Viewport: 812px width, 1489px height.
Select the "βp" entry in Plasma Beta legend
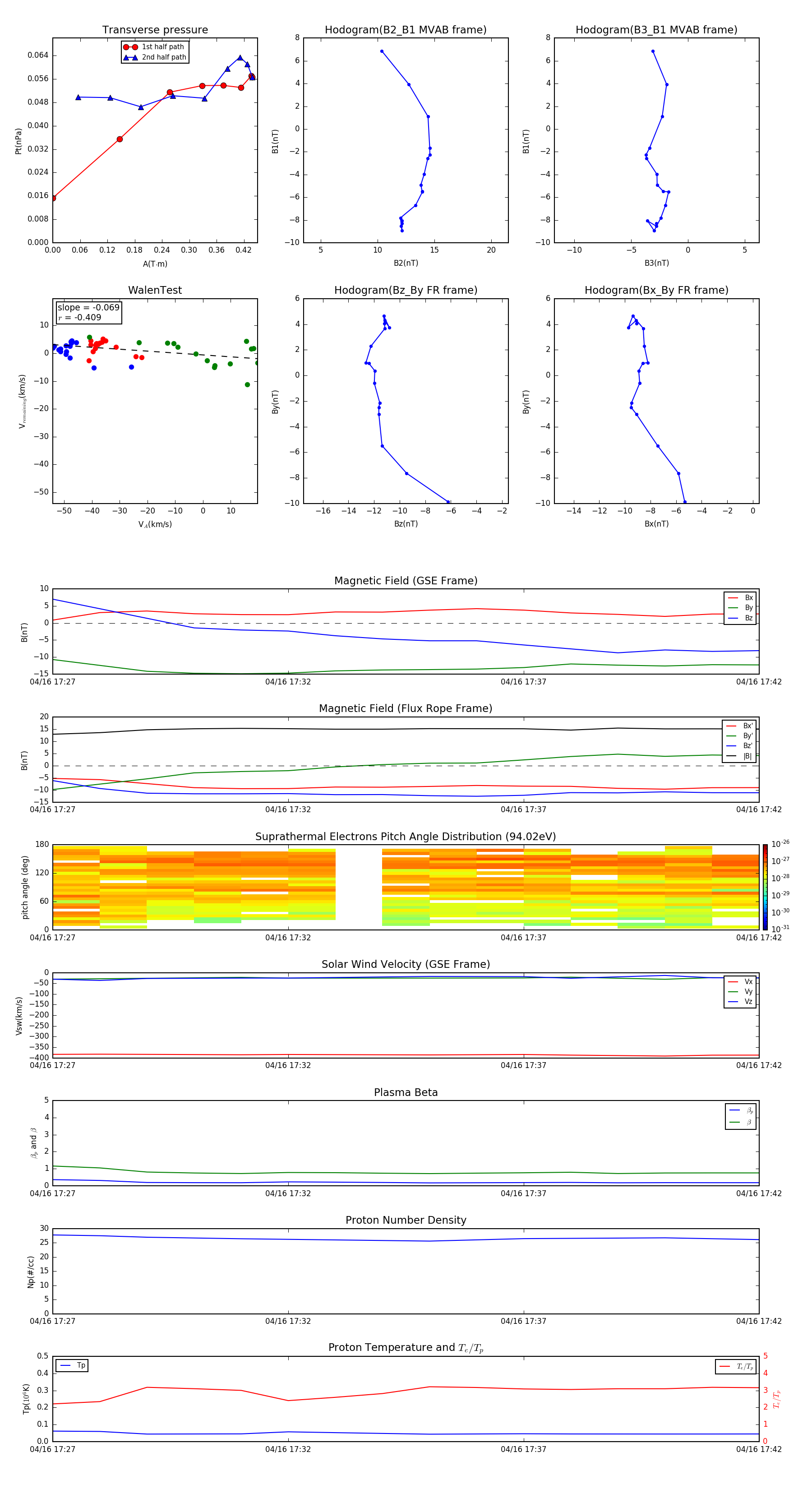point(742,1110)
